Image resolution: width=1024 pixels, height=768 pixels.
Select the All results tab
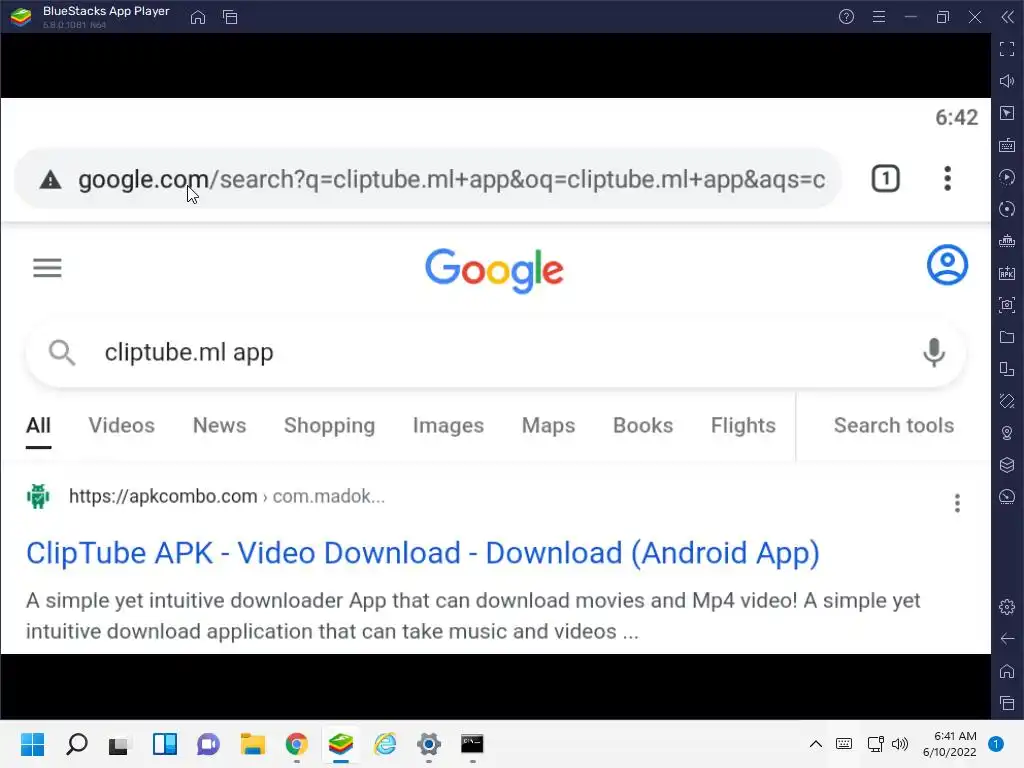pos(39,426)
